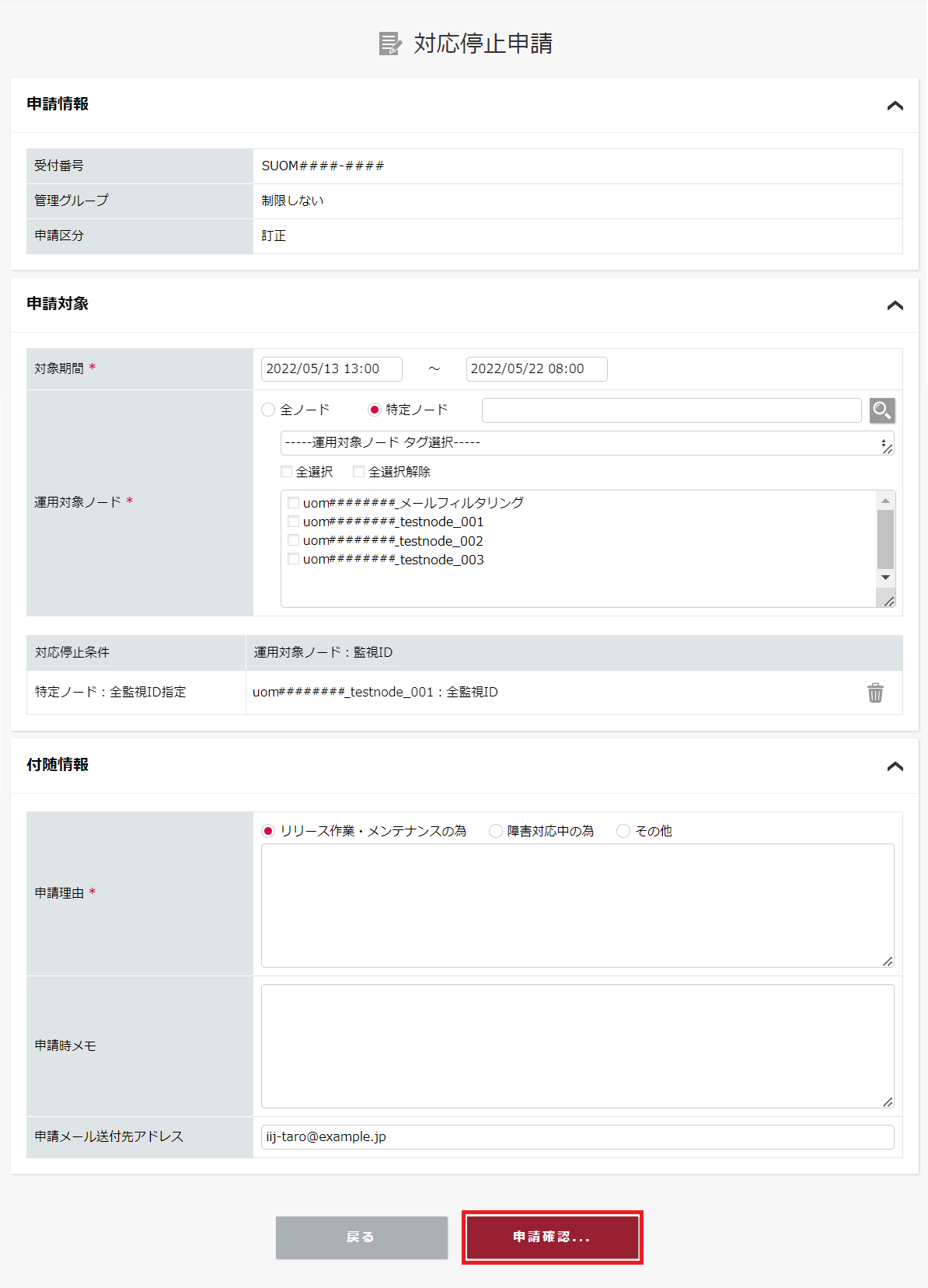Click the end date field 2022/05/22 08:00
This screenshot has height=1288, width=928.
(536, 369)
